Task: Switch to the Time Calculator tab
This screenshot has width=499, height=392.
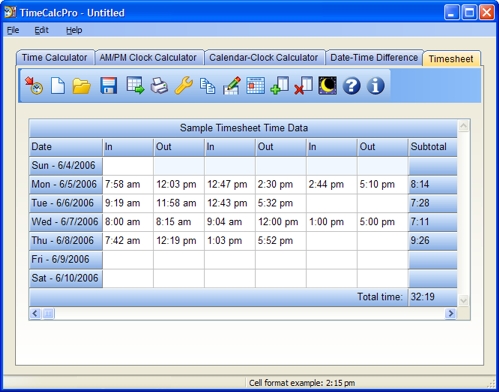Action: (x=55, y=58)
